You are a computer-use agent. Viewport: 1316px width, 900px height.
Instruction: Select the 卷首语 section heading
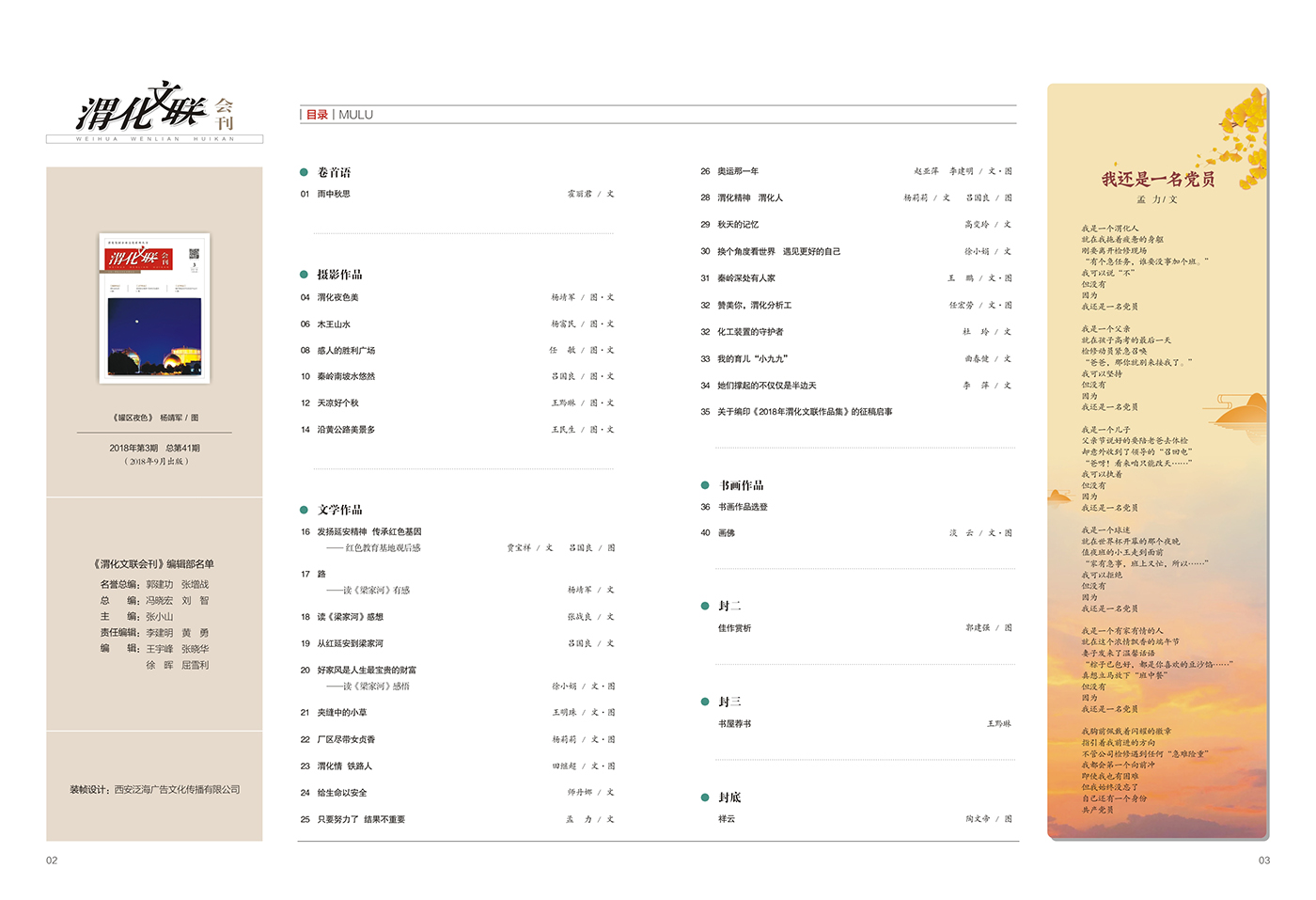pos(334,172)
